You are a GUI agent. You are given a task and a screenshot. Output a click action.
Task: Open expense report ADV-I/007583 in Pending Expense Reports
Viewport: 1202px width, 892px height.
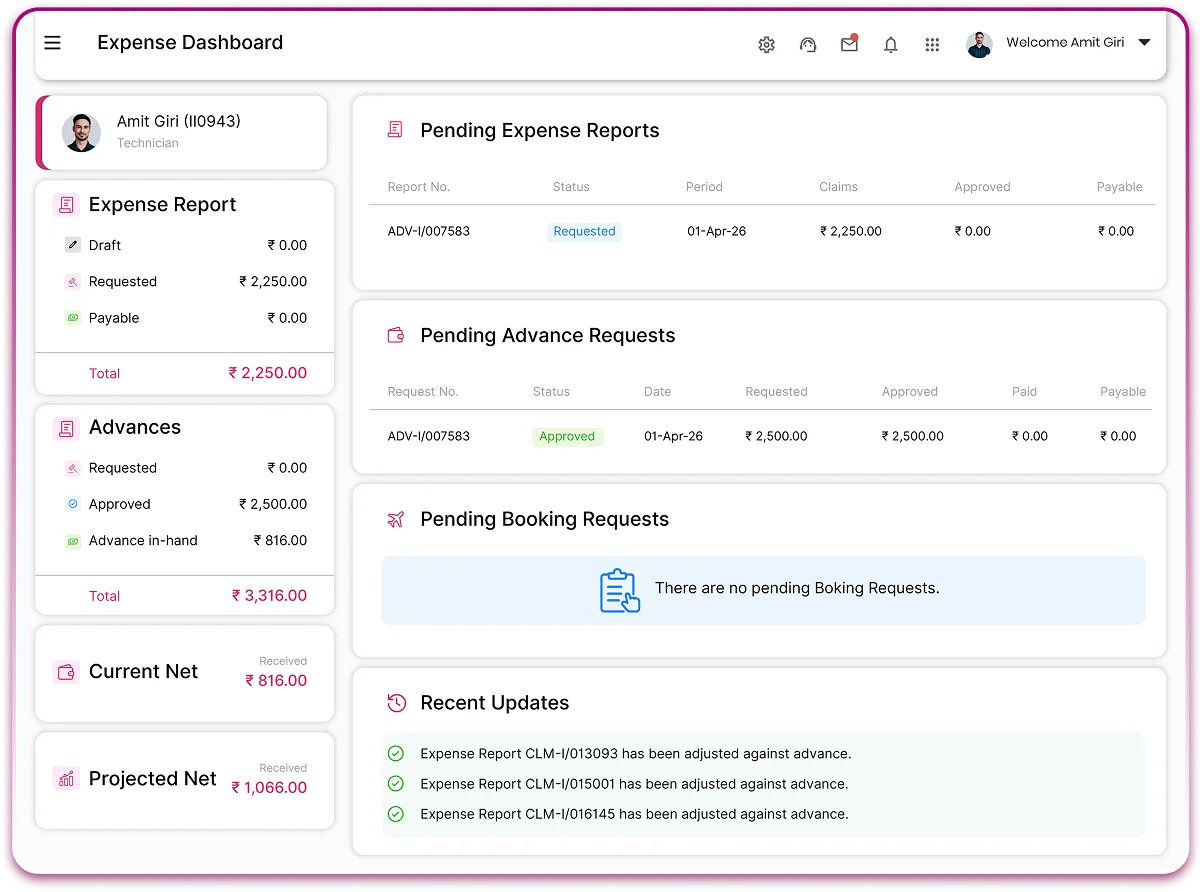point(428,231)
